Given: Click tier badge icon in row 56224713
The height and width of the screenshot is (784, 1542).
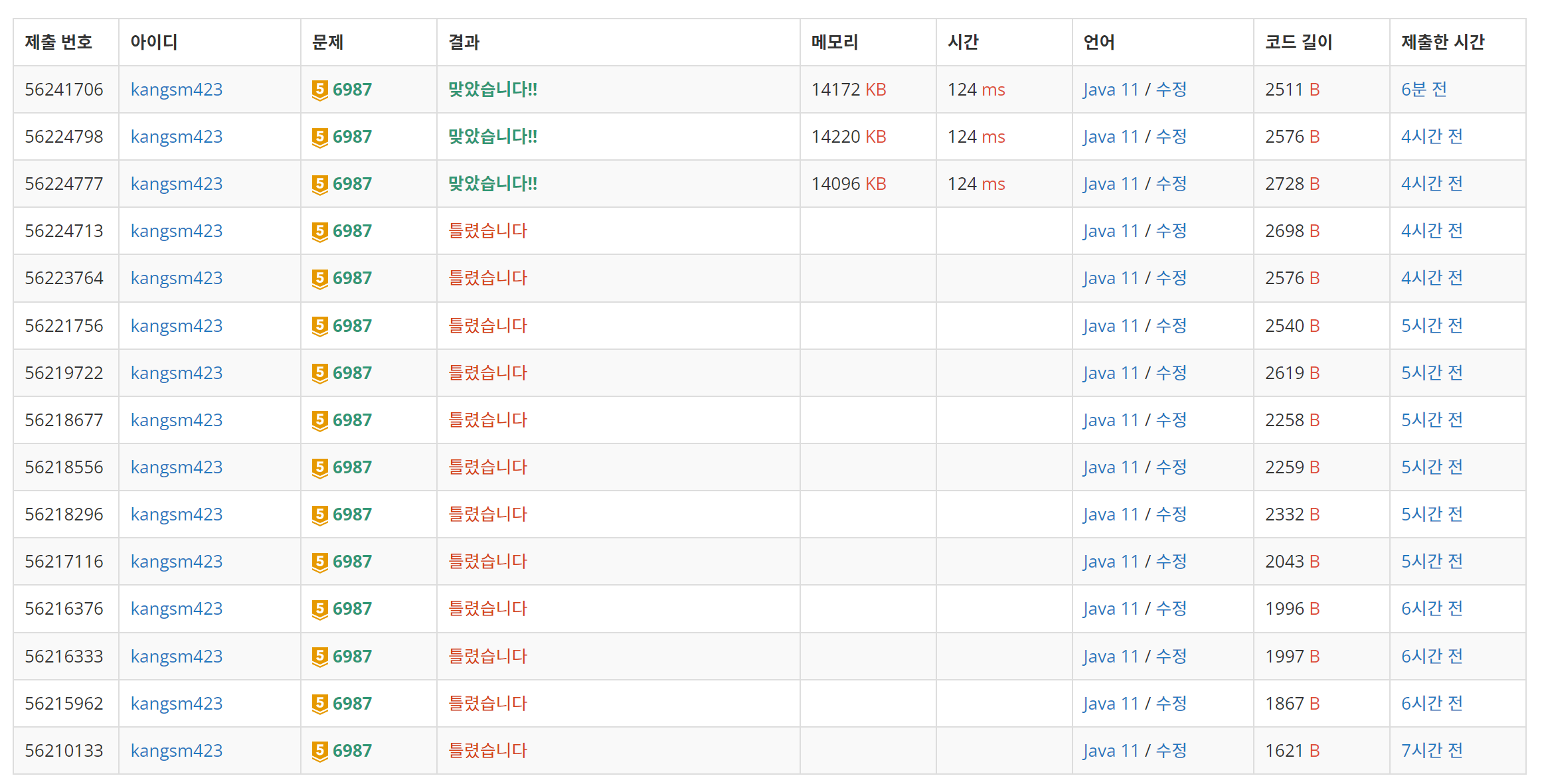Looking at the screenshot, I should 319,231.
